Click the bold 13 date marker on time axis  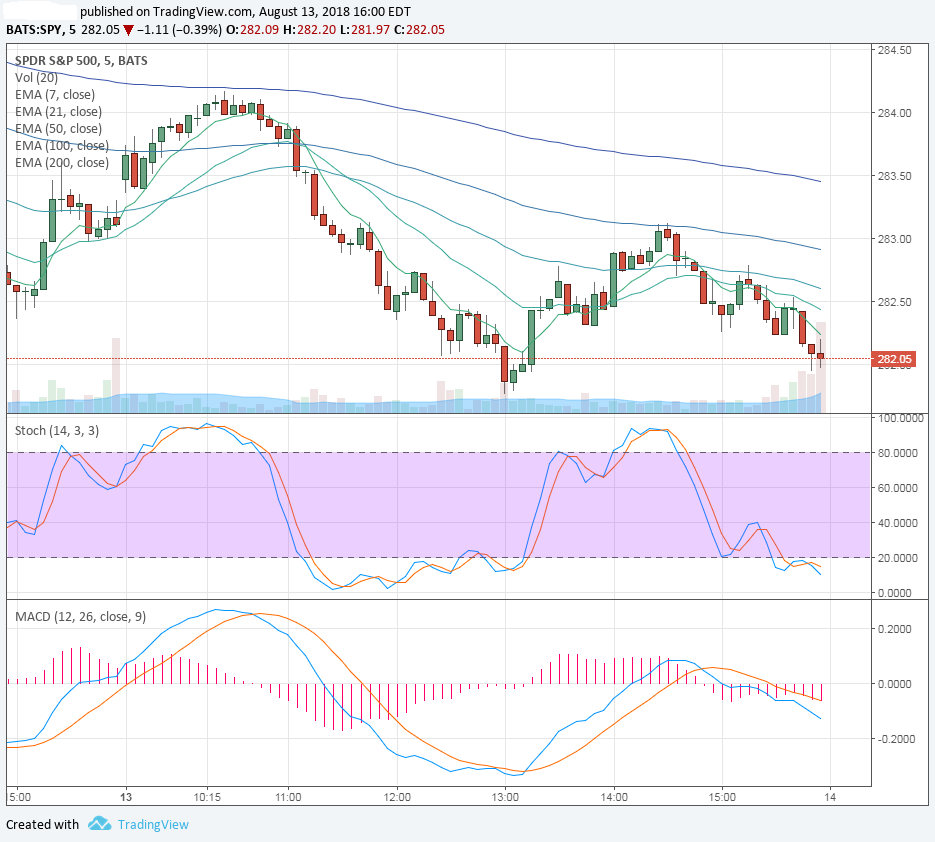pyautogui.click(x=126, y=797)
